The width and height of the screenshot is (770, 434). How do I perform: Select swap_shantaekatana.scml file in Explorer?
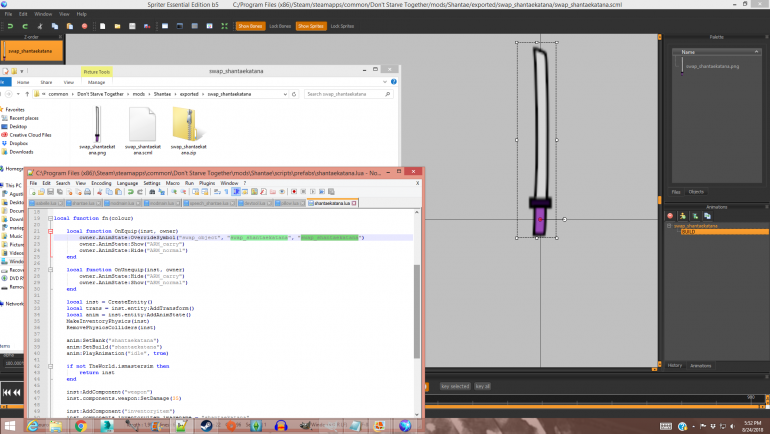pos(143,130)
